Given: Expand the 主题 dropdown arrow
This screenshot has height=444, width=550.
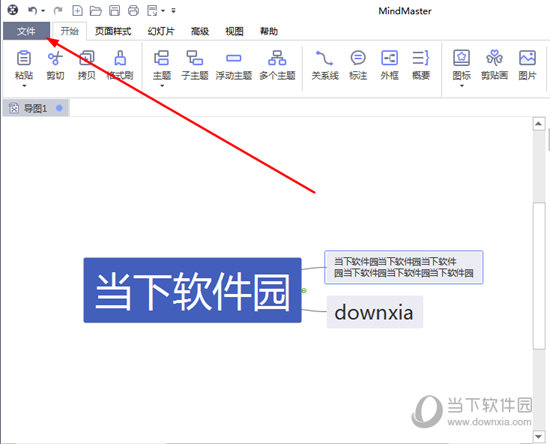Looking at the screenshot, I should 162,86.
